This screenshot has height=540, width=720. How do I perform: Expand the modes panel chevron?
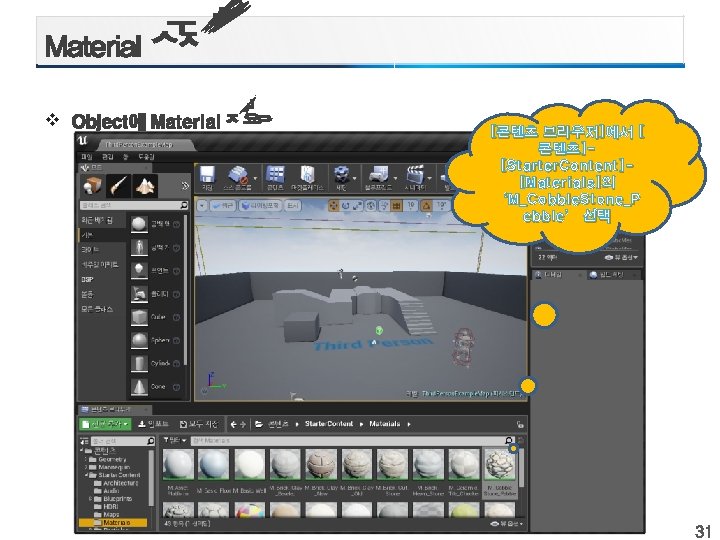pyautogui.click(x=185, y=186)
